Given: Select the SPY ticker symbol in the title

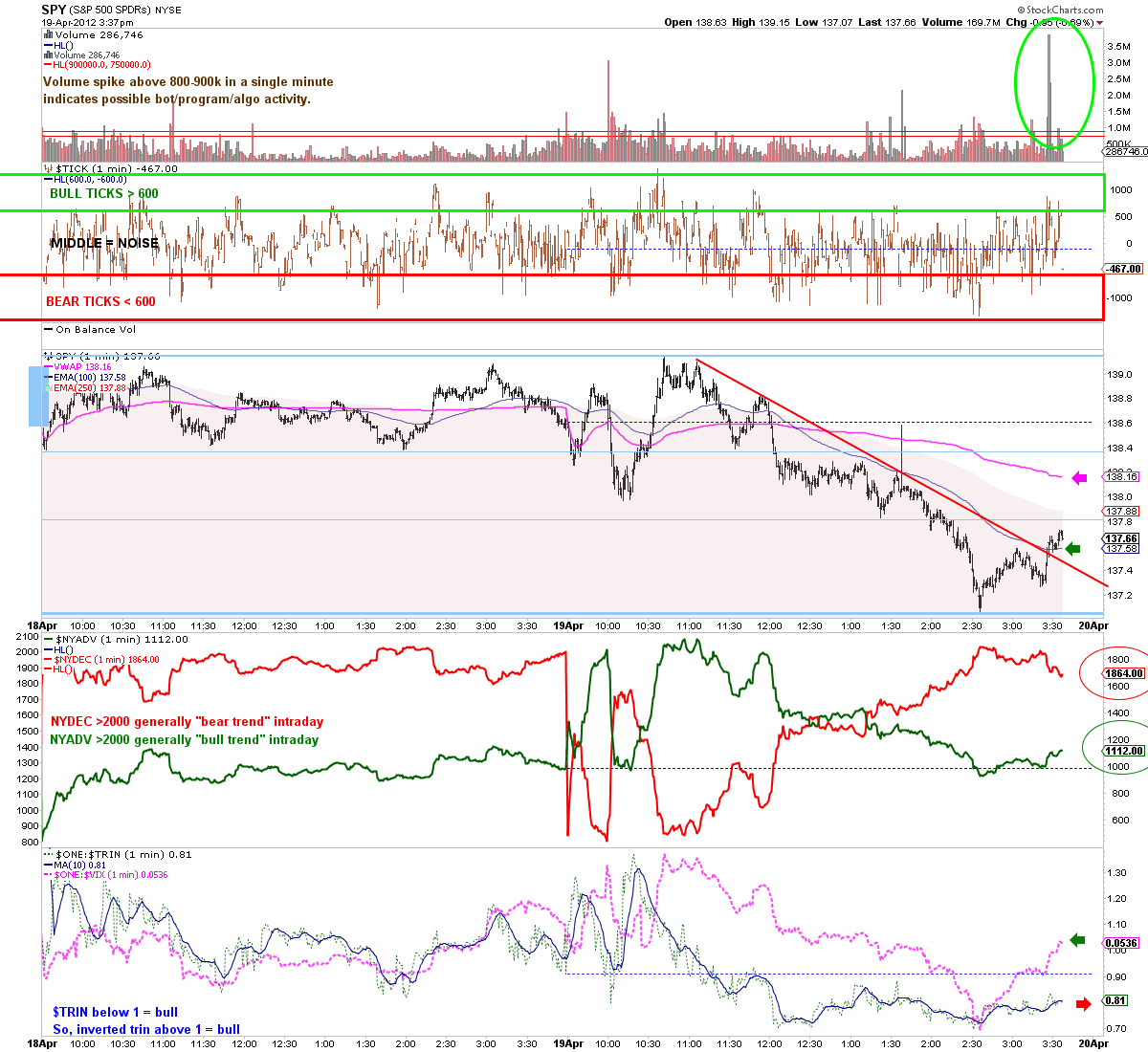Looking at the screenshot, I should (54, 9).
